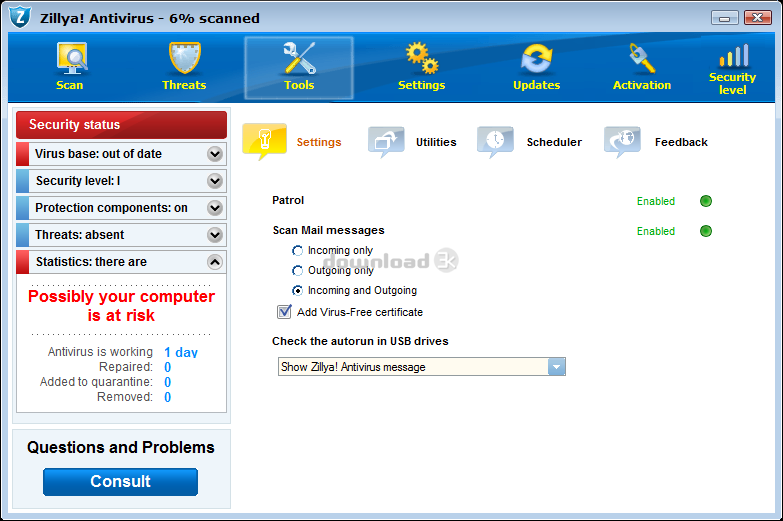Click 'Check the autorun in USB drives' heading
The width and height of the screenshot is (783, 521).
pos(360,341)
